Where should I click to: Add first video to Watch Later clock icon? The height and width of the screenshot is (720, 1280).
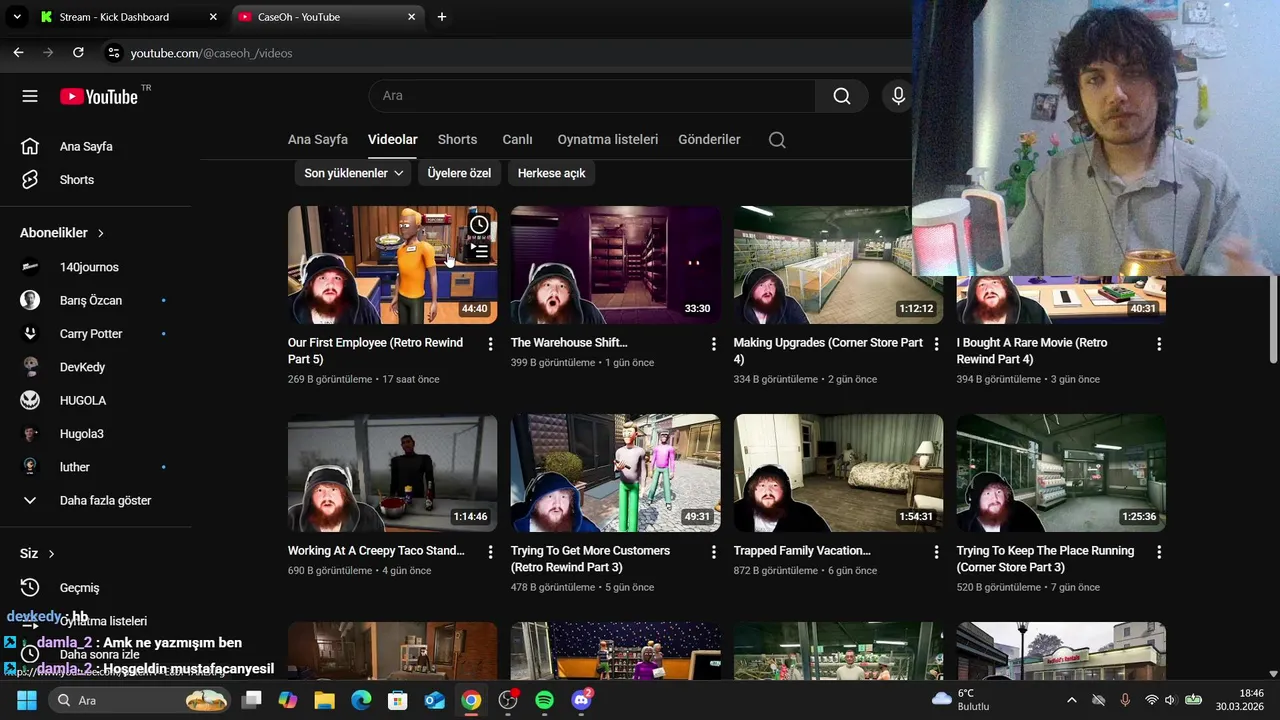(x=480, y=224)
